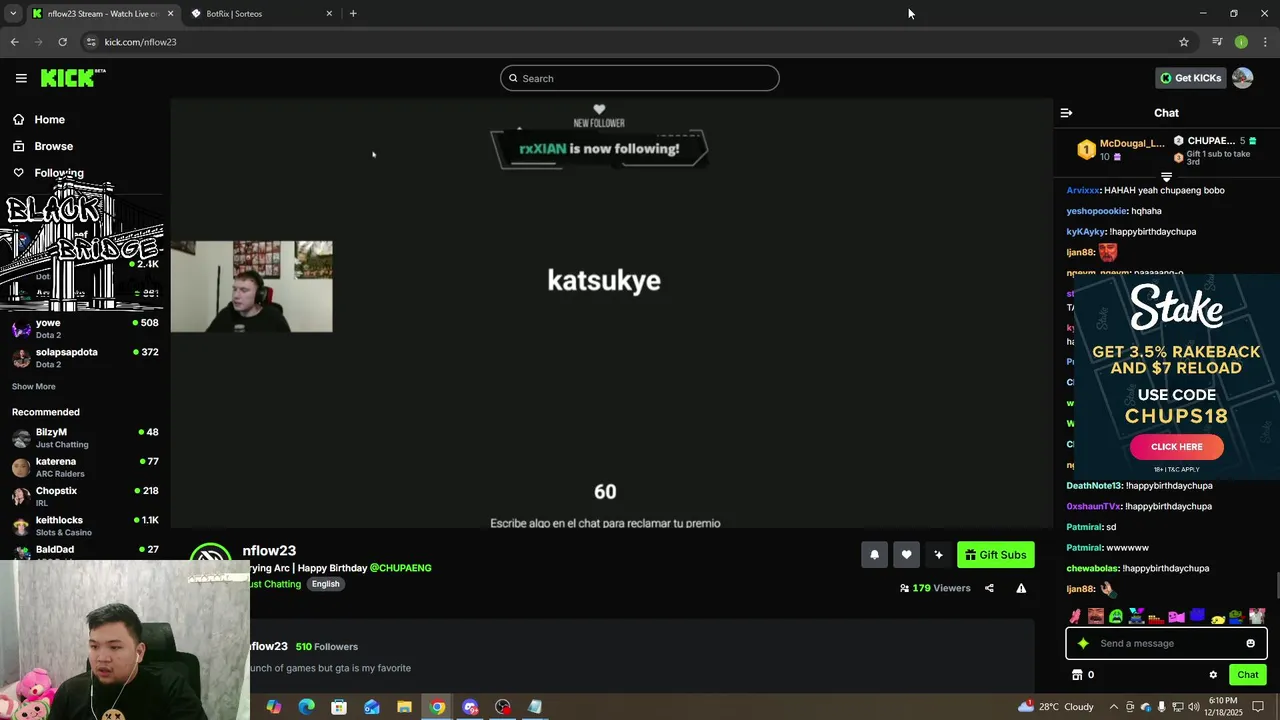This screenshot has width=1280, height=720.
Task: Show hidden system tray icons
Action: [x=1115, y=707]
